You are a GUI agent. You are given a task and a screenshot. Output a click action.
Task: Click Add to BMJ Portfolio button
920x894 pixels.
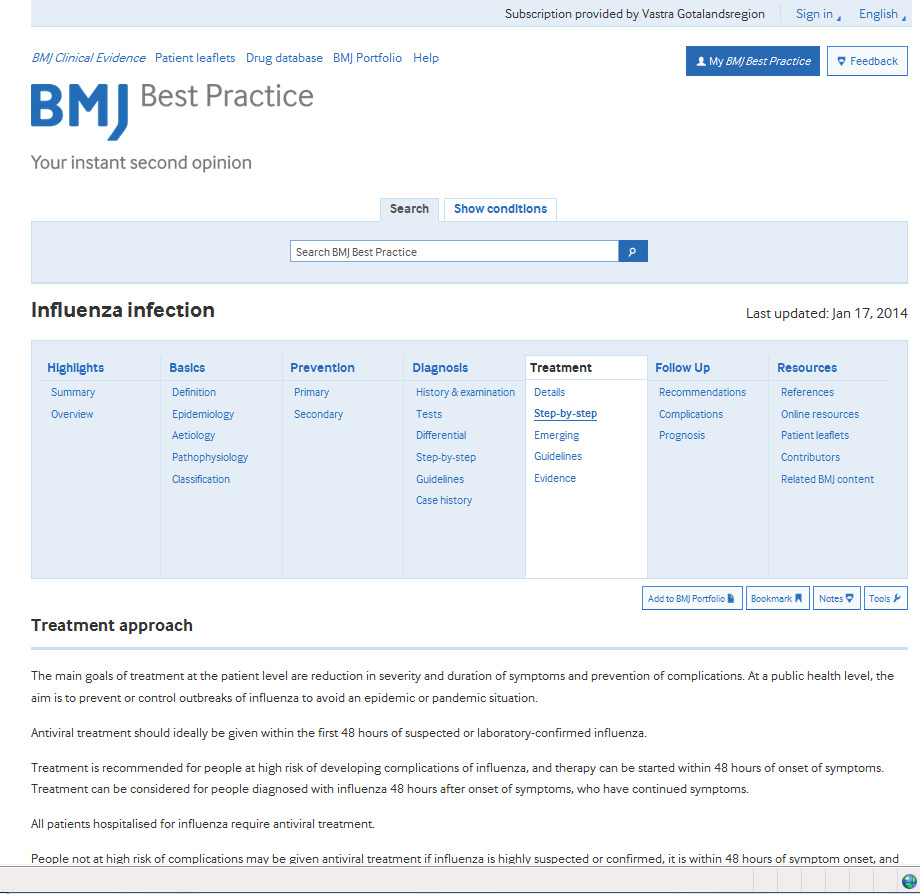(x=692, y=598)
